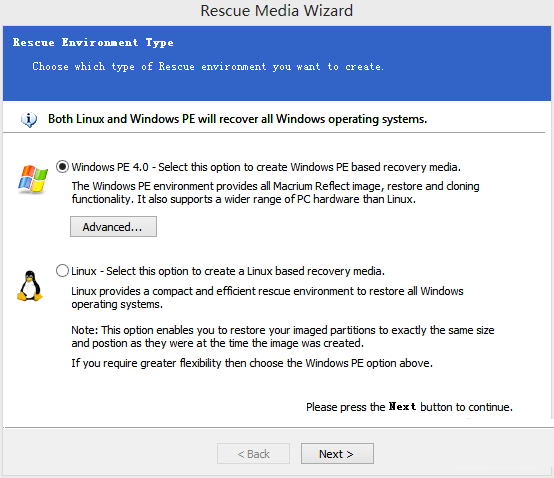
Task: Click 'The Windows PE environment provides' description
Action: [275, 193]
